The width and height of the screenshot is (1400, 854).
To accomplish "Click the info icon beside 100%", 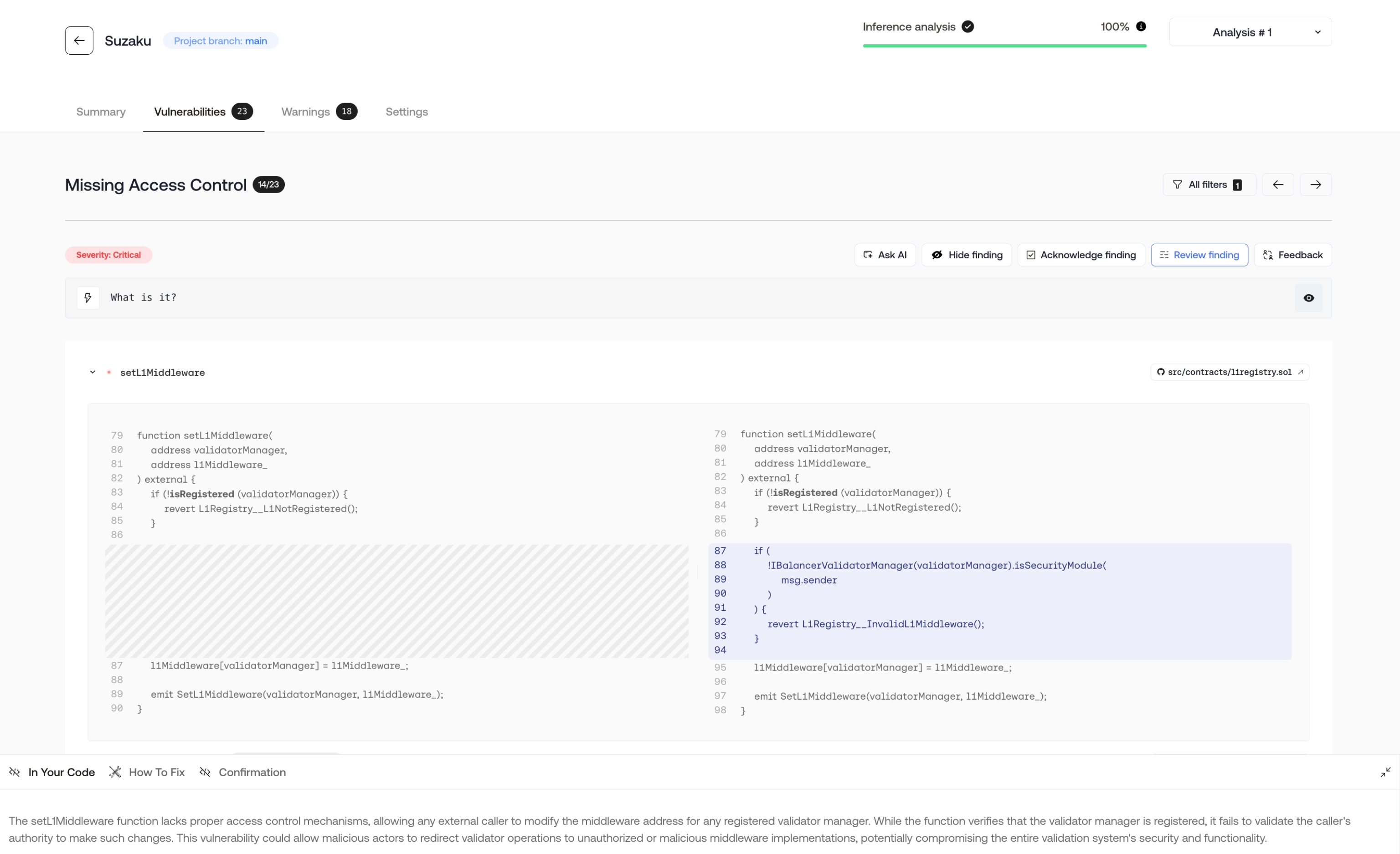I will tap(1140, 26).
